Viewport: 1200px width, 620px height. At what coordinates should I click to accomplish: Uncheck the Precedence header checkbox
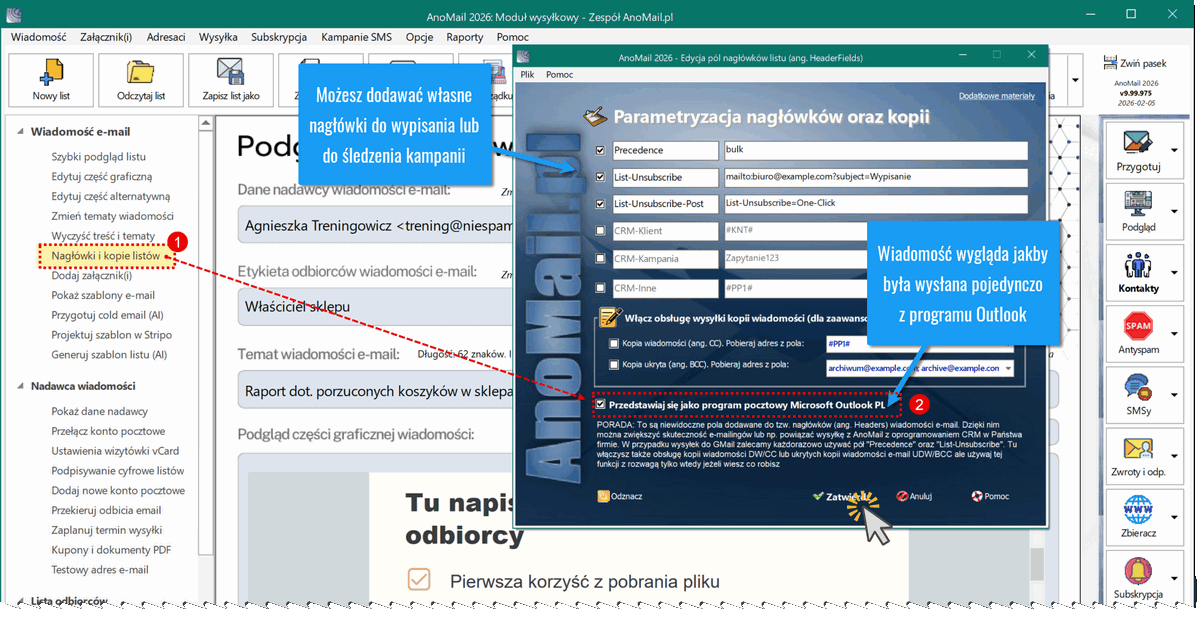click(600, 150)
